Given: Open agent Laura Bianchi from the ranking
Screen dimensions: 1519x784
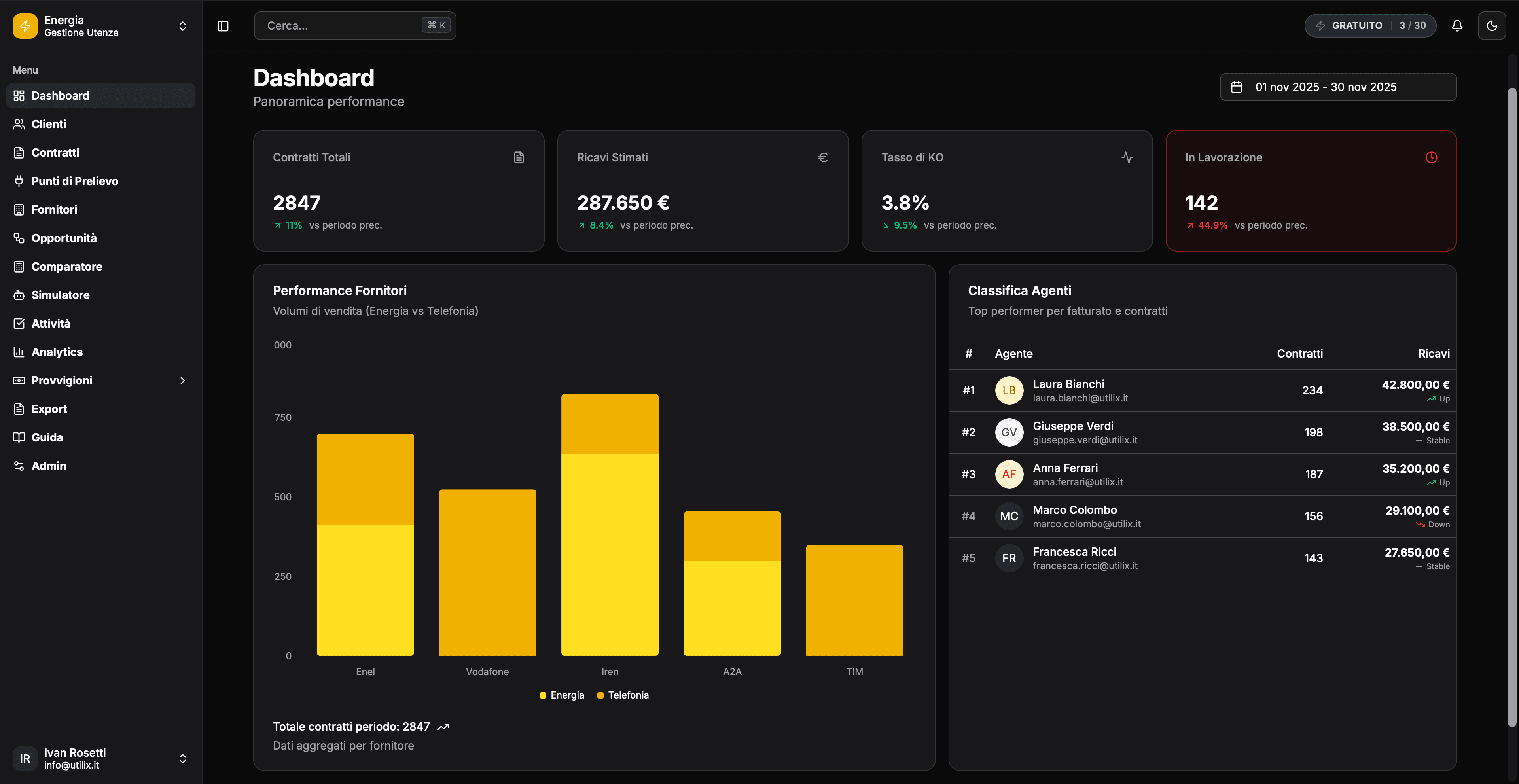Looking at the screenshot, I should (x=1068, y=390).
